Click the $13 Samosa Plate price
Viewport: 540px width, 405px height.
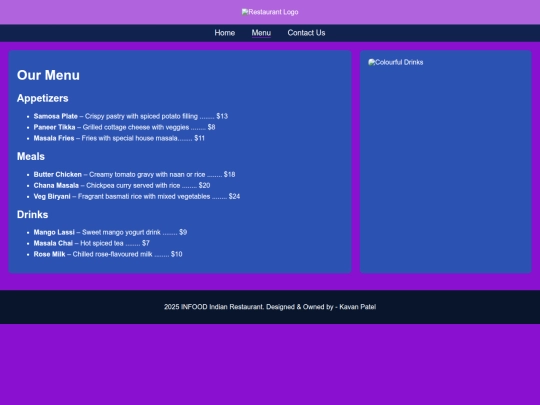tap(222, 116)
